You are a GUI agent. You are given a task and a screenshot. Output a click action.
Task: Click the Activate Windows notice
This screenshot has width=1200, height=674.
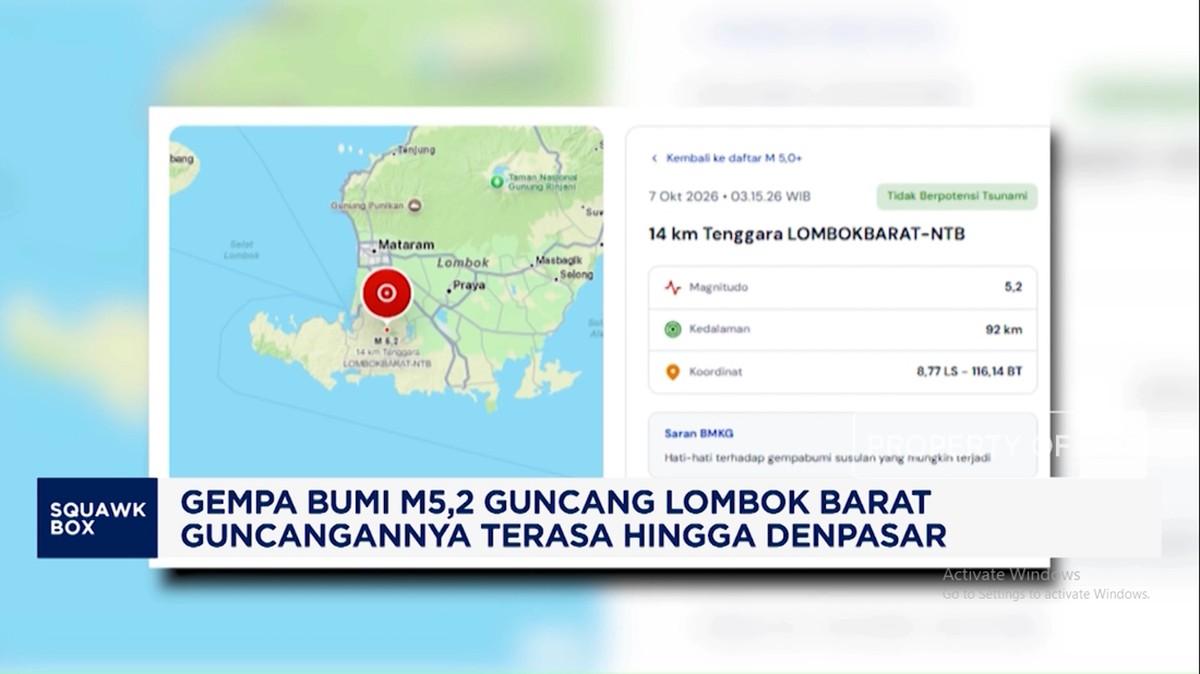1045,584
